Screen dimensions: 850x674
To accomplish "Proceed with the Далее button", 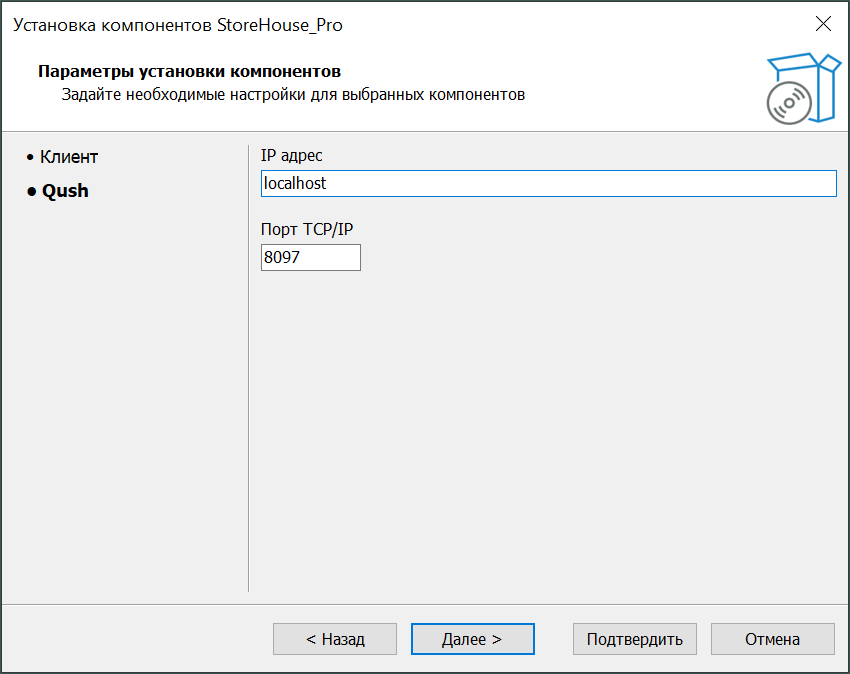I will click(x=472, y=639).
